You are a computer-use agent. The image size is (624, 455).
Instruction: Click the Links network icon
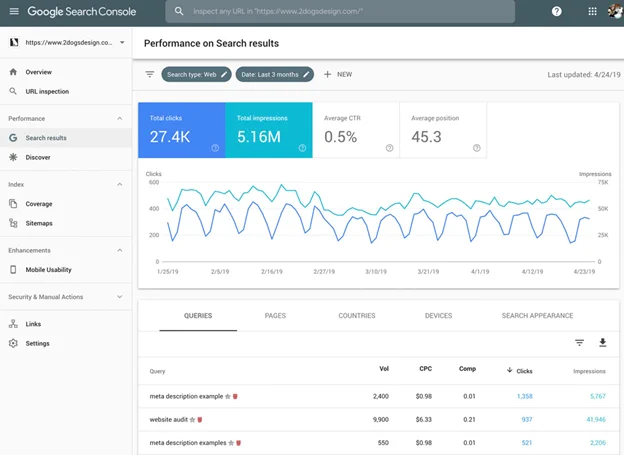coord(13,324)
